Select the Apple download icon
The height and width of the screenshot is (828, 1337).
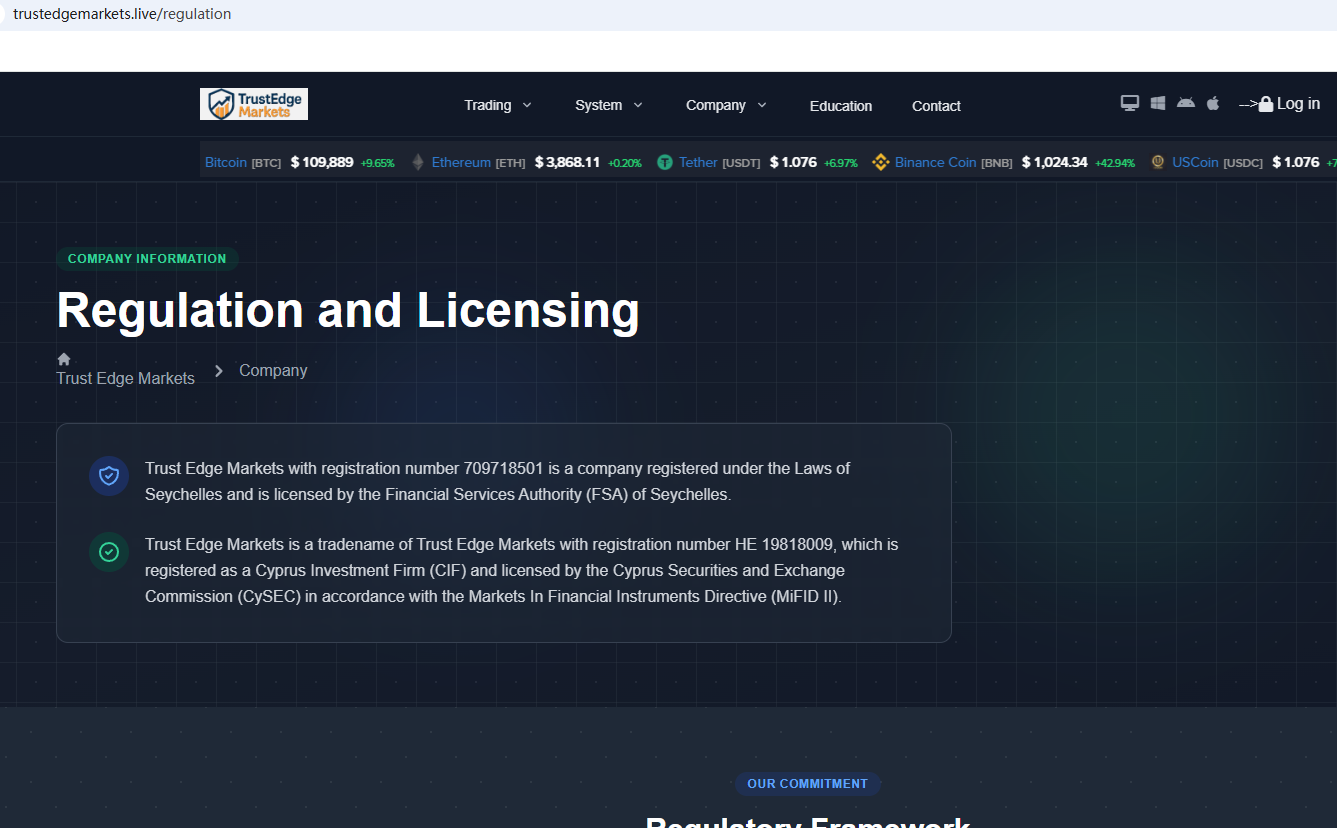(x=1213, y=103)
